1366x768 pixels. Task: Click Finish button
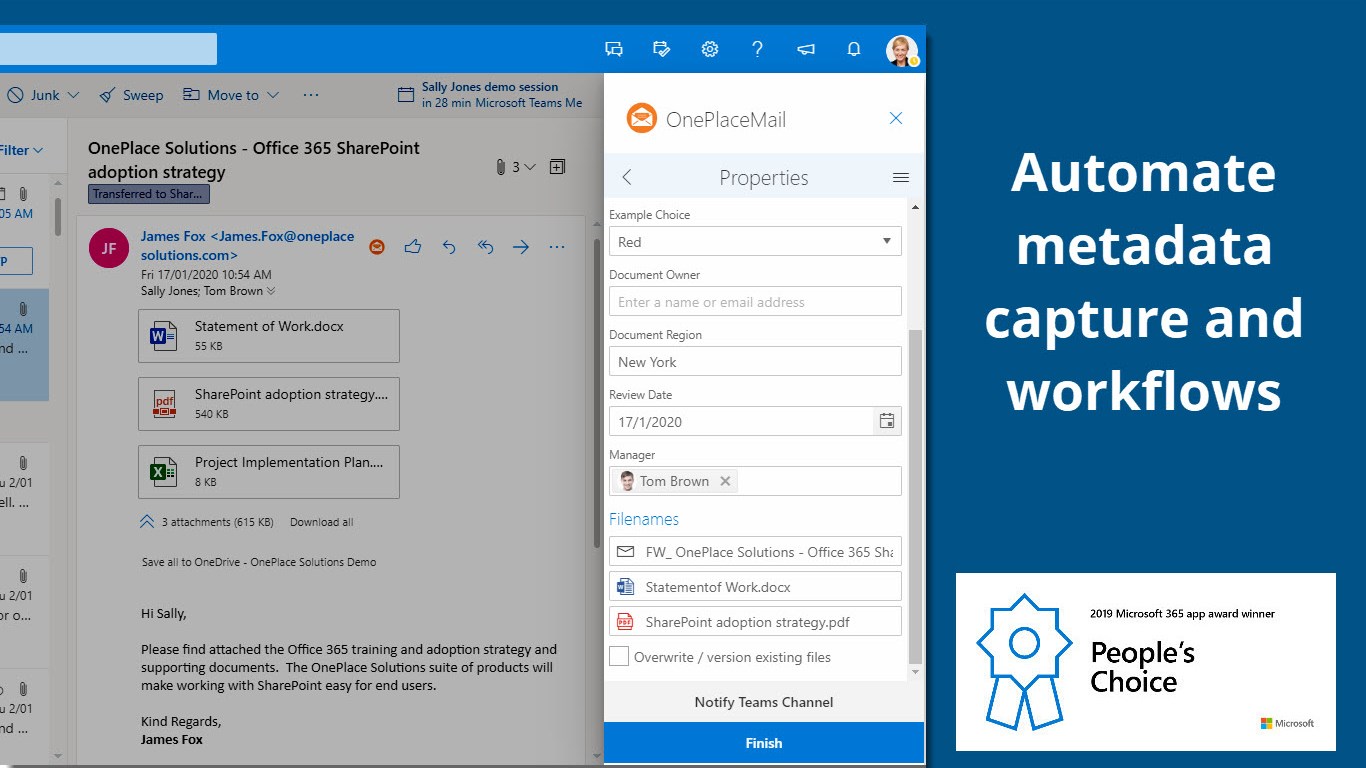click(764, 743)
